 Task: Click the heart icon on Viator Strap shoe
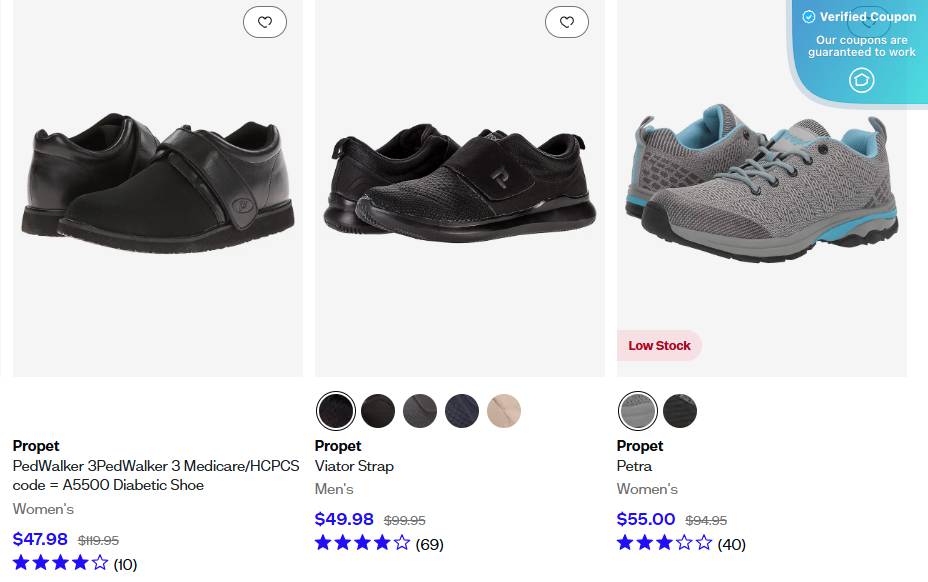[x=567, y=21]
